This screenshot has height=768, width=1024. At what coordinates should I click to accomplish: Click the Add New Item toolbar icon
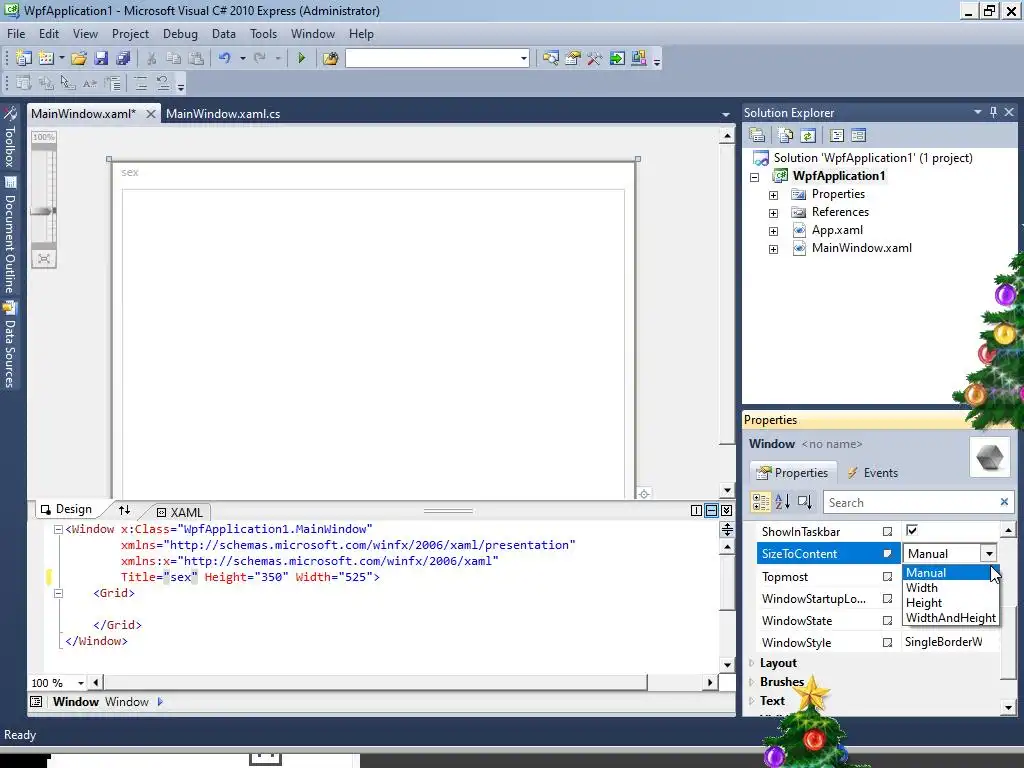click(x=46, y=59)
